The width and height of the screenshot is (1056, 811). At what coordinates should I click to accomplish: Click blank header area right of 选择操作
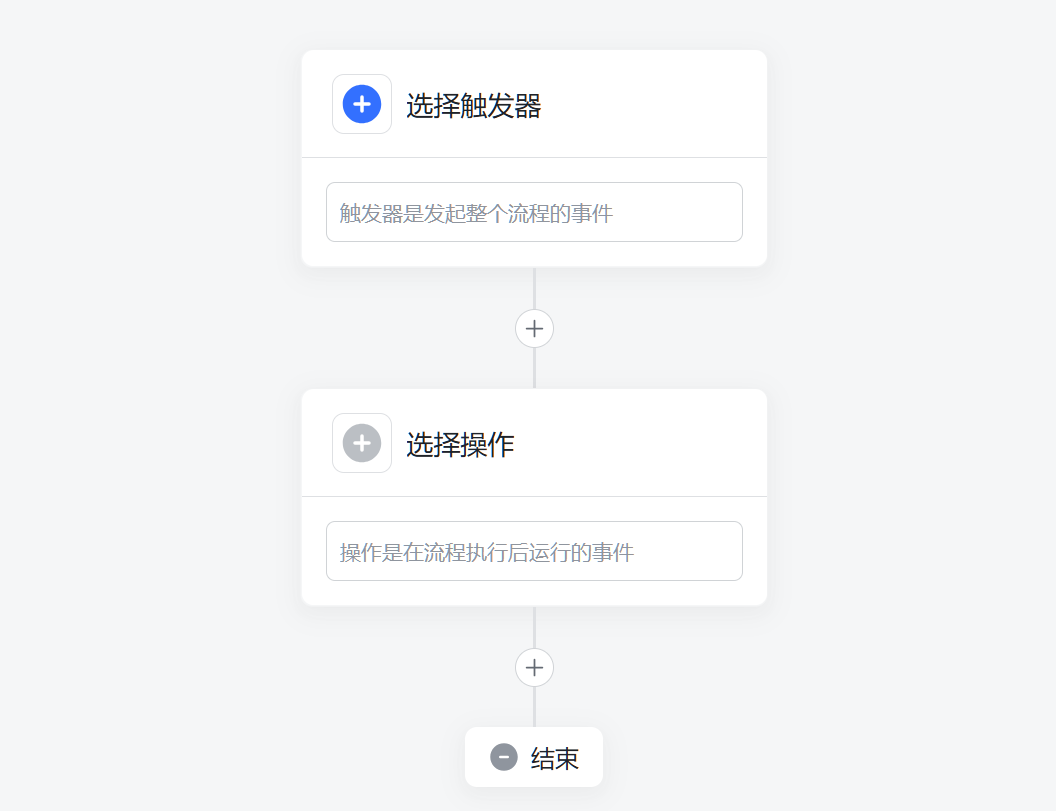tap(650, 444)
